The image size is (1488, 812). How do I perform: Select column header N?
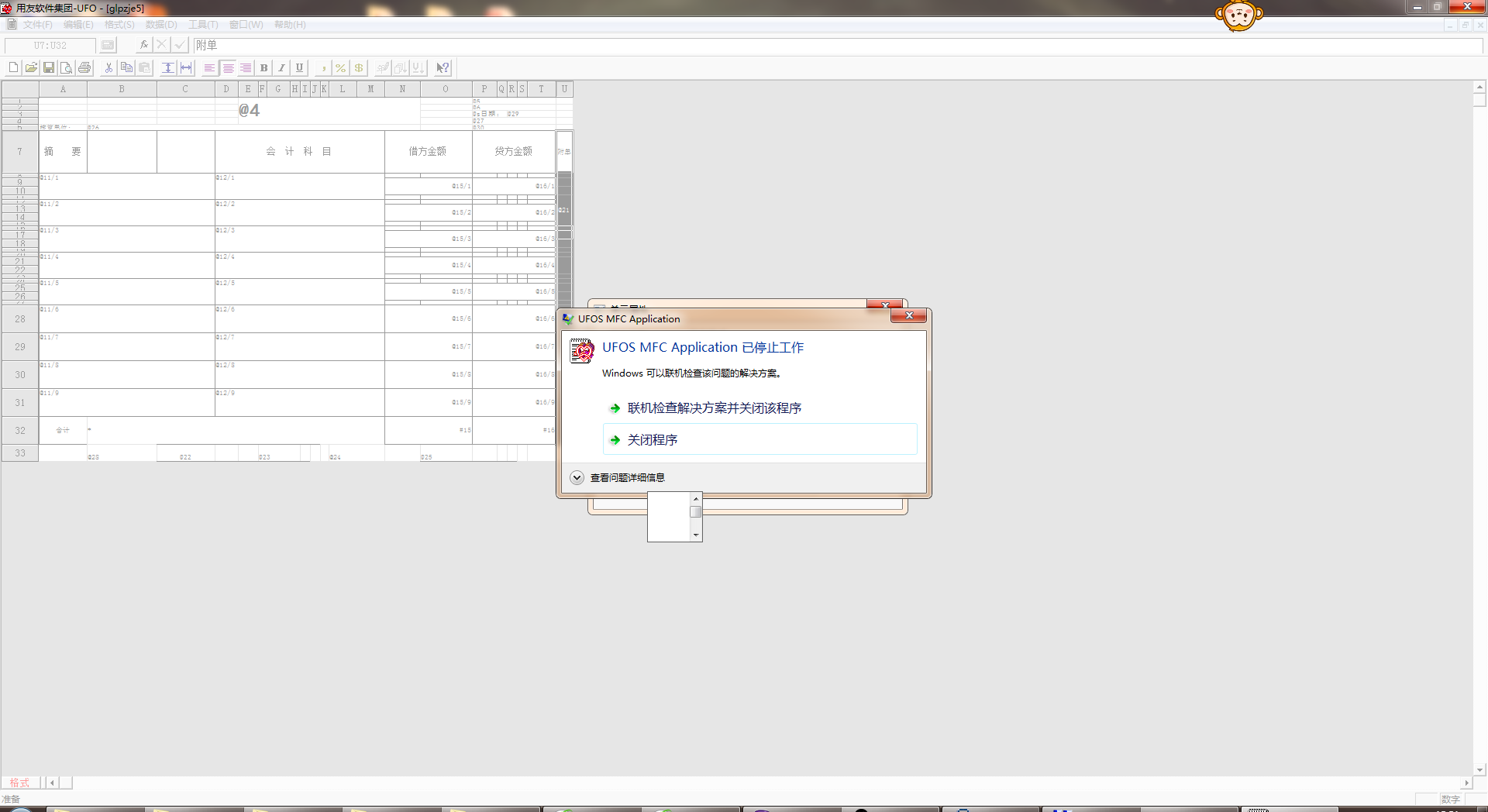coord(402,89)
